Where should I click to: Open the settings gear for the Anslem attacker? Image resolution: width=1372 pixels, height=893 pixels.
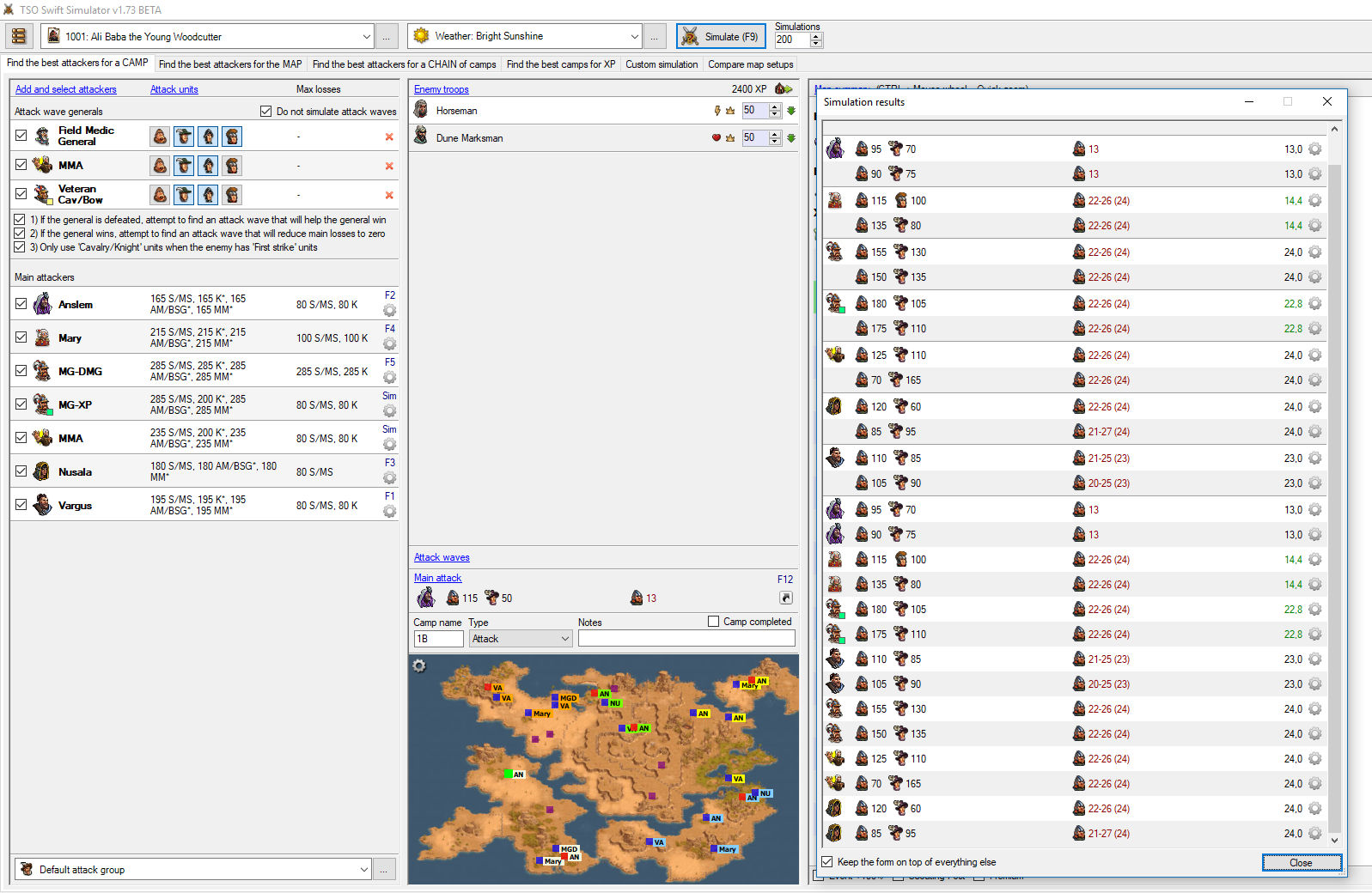(389, 311)
